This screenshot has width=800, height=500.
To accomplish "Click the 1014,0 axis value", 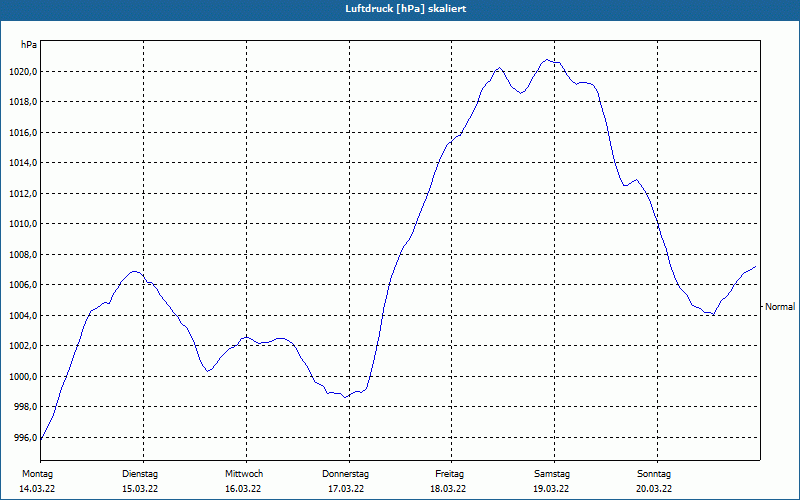I will click(x=23, y=163).
